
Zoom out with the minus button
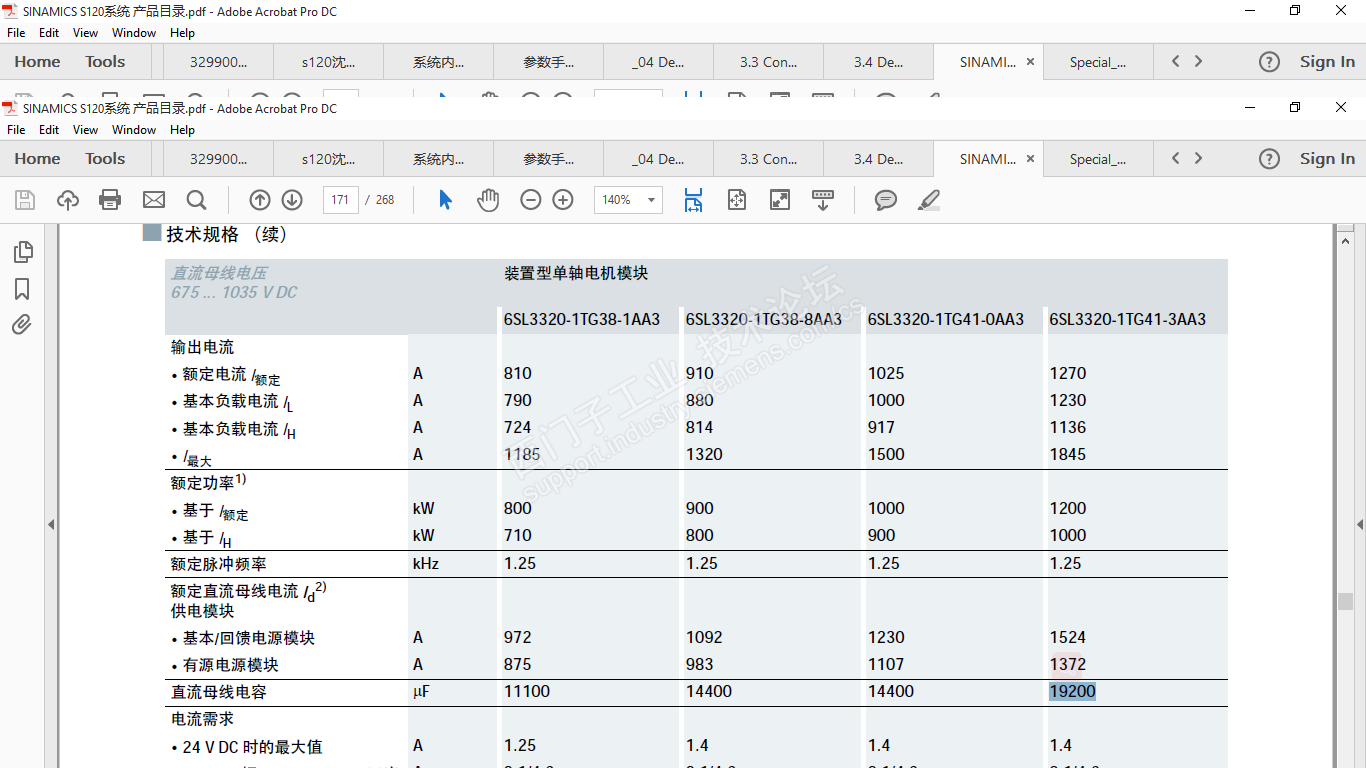tap(531, 200)
